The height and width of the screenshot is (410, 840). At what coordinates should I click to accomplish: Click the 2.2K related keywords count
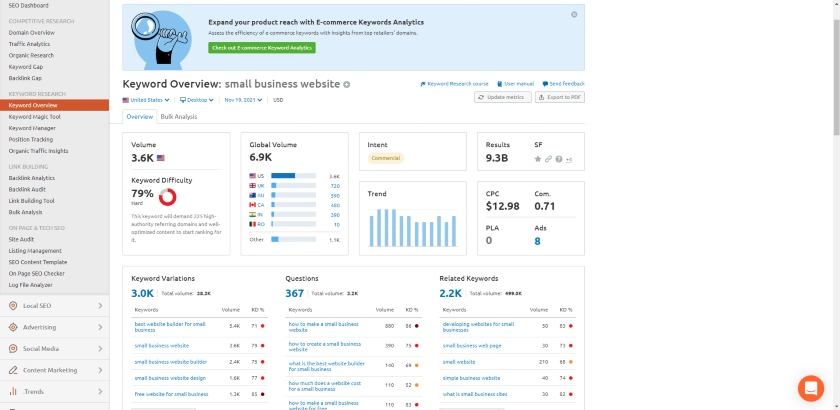click(451, 293)
